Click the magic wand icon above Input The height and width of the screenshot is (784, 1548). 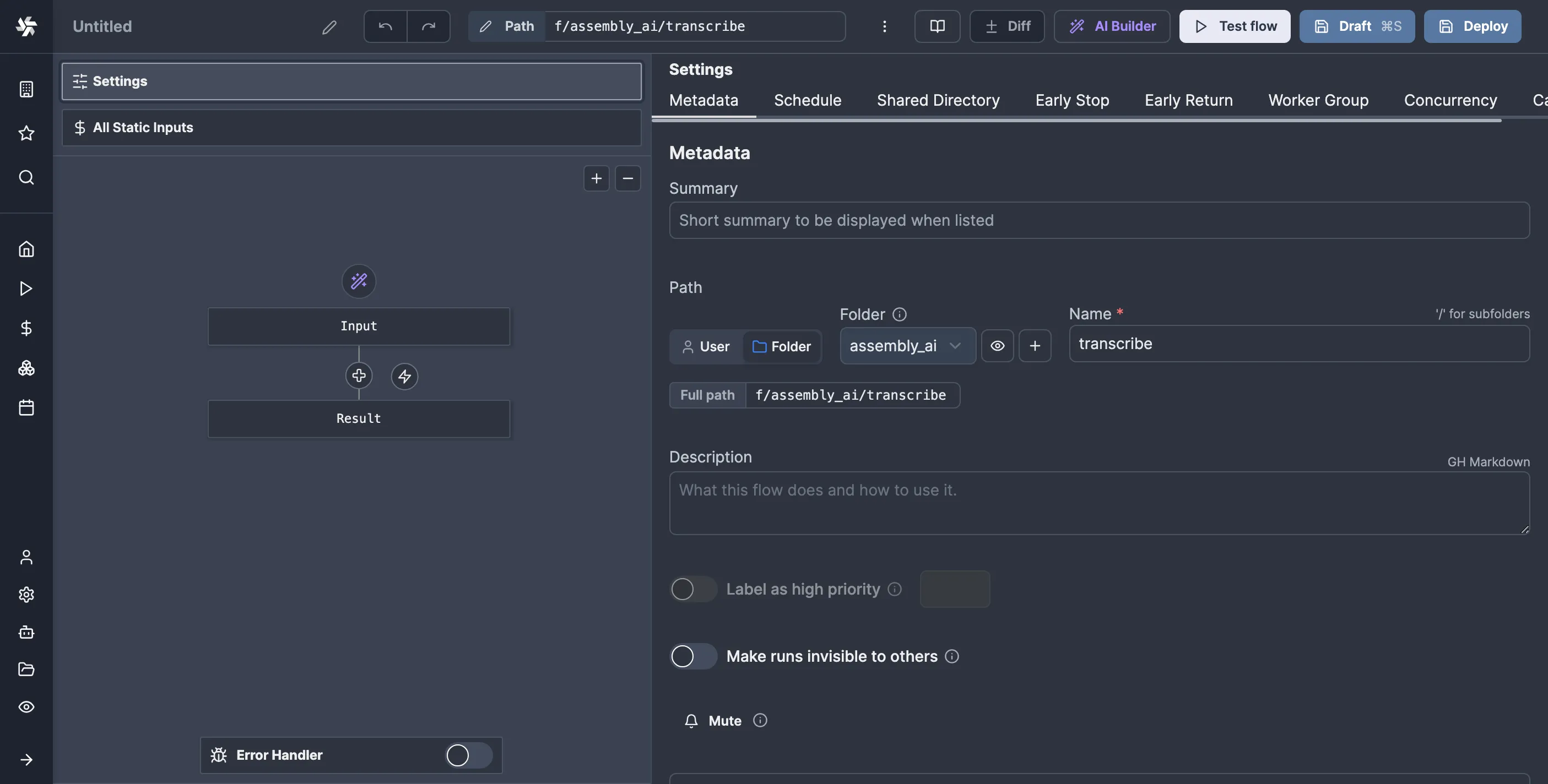coord(359,281)
